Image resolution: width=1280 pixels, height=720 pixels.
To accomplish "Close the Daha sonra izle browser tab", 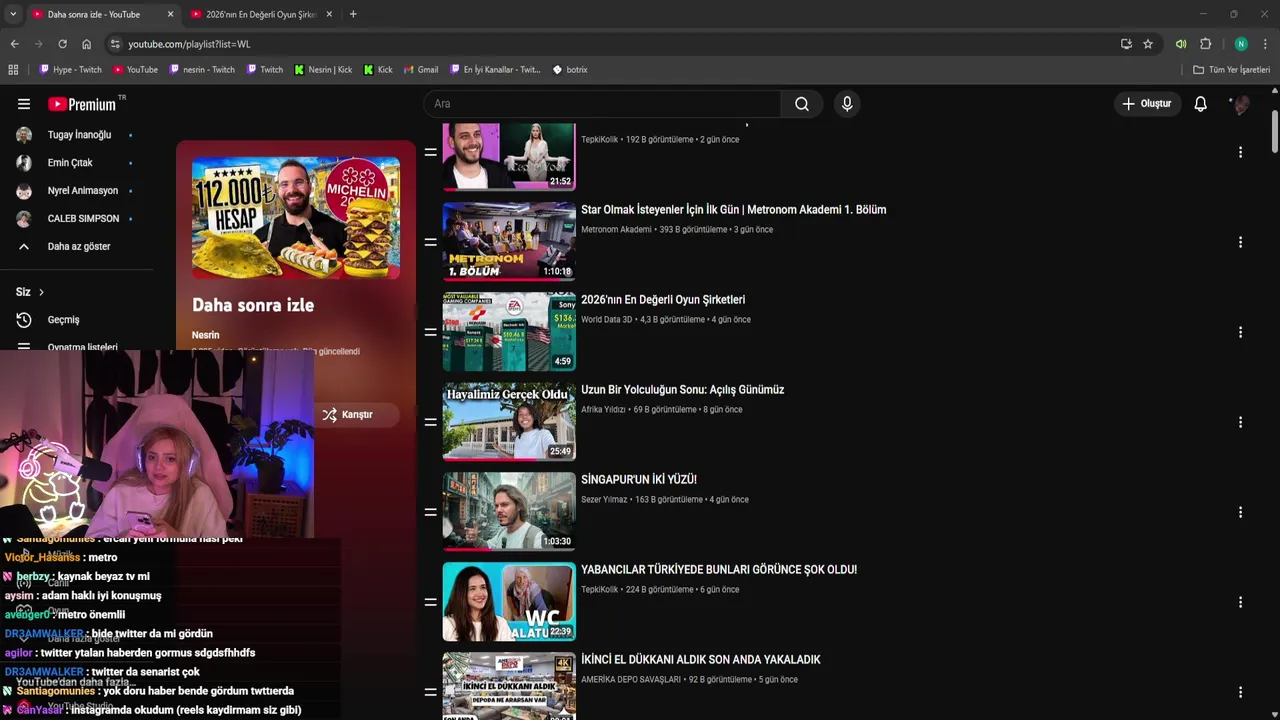I will 170,14.
